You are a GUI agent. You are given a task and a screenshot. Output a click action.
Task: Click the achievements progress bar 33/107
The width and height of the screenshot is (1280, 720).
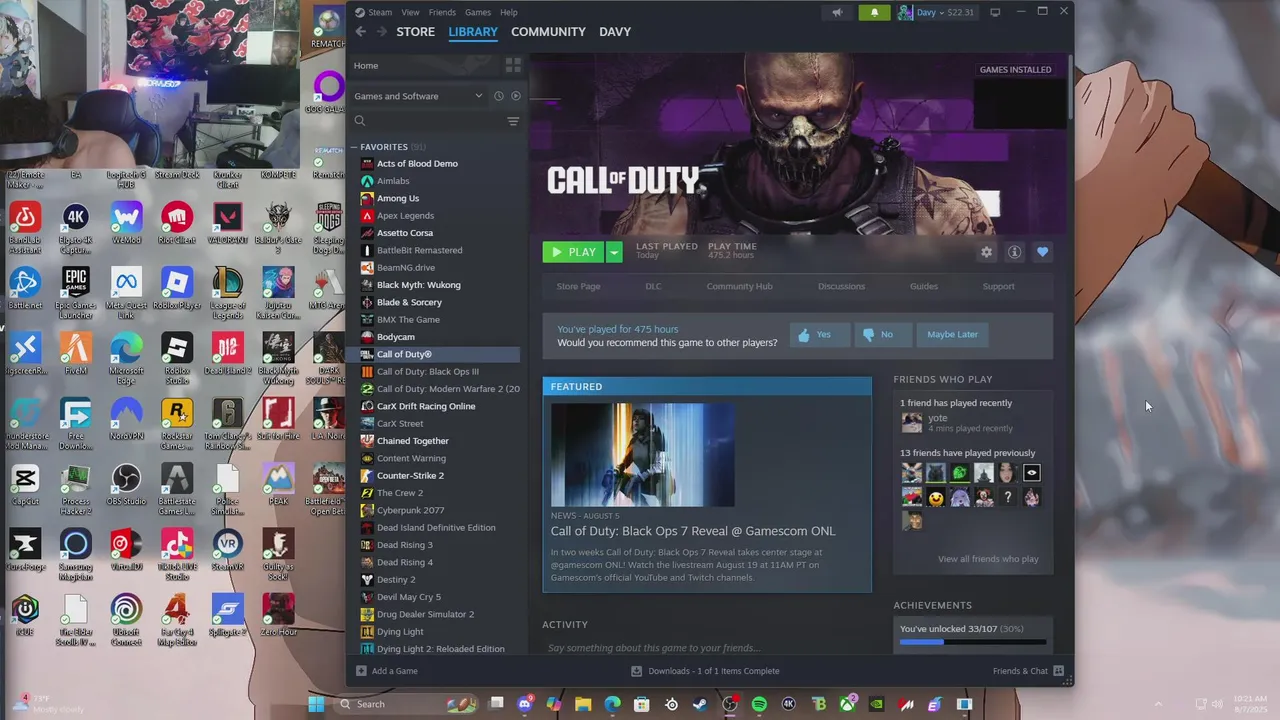[x=973, y=642]
